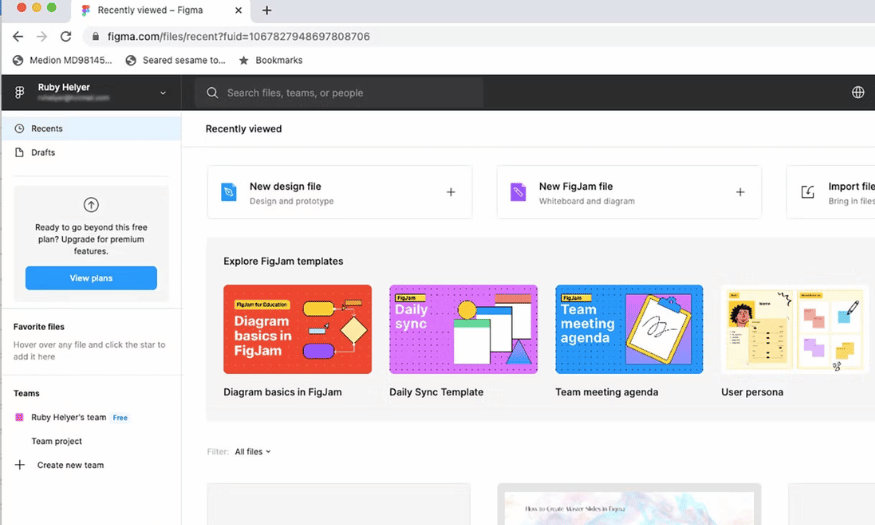The height and width of the screenshot is (525, 875).
Task: Click the plus on New design file card
Action: (x=451, y=192)
